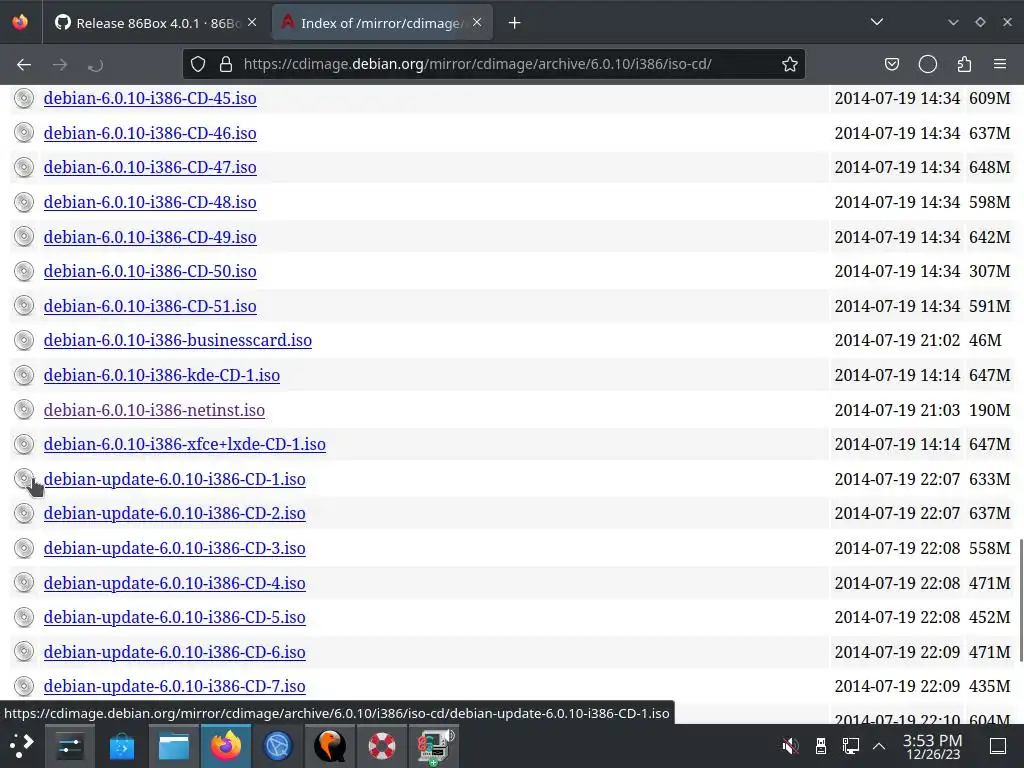Open the list all tabs chevron
Viewport: 1024px width, 768px height.
(877, 22)
